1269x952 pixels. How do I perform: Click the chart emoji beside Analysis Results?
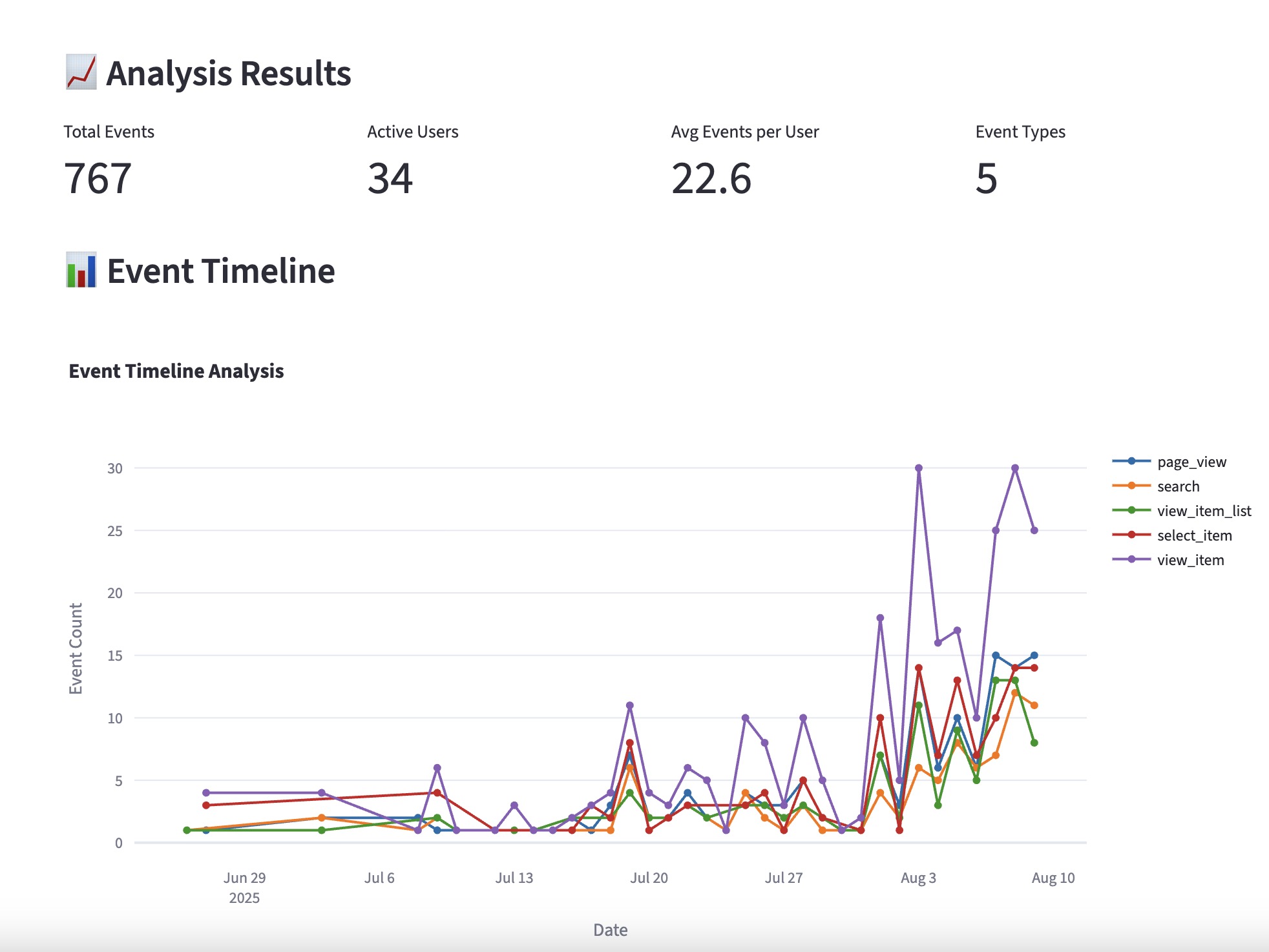pyautogui.click(x=81, y=72)
